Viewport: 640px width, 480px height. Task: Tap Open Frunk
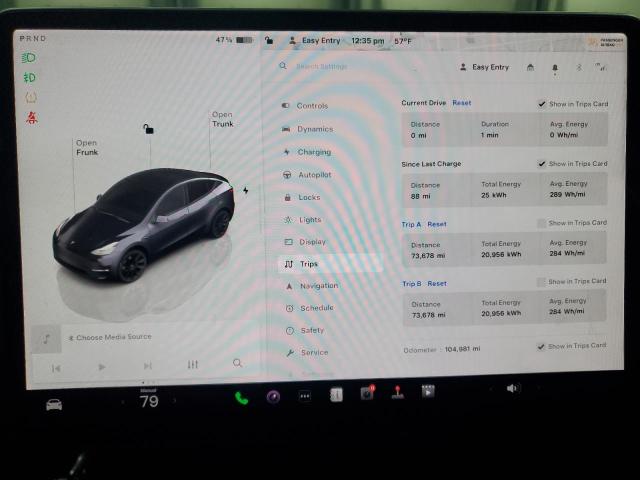87,147
